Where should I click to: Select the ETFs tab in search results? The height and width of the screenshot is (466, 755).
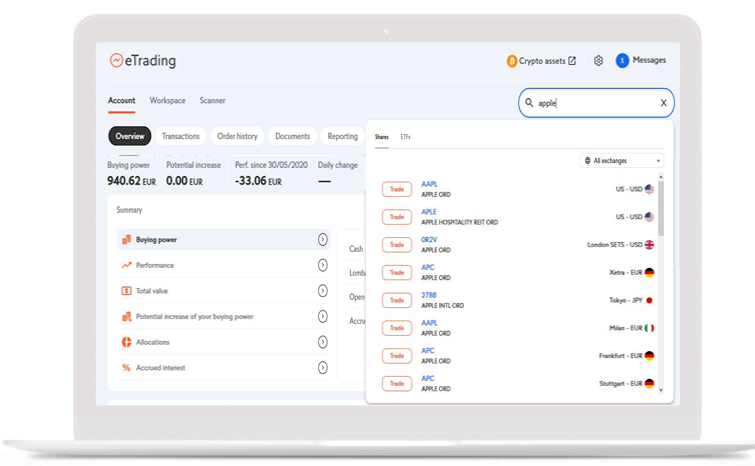click(x=405, y=137)
